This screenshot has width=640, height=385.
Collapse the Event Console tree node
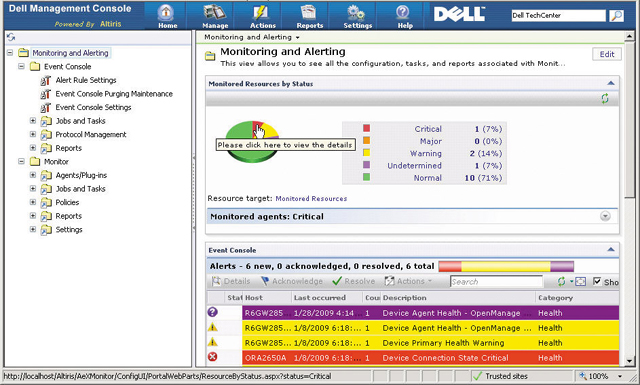(x=21, y=66)
